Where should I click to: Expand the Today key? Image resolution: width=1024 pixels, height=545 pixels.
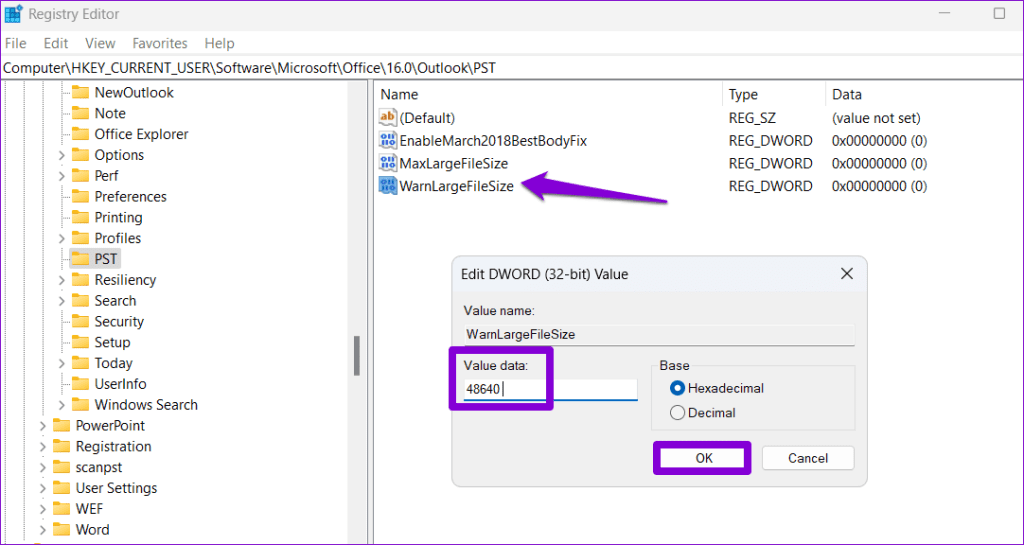pos(61,364)
